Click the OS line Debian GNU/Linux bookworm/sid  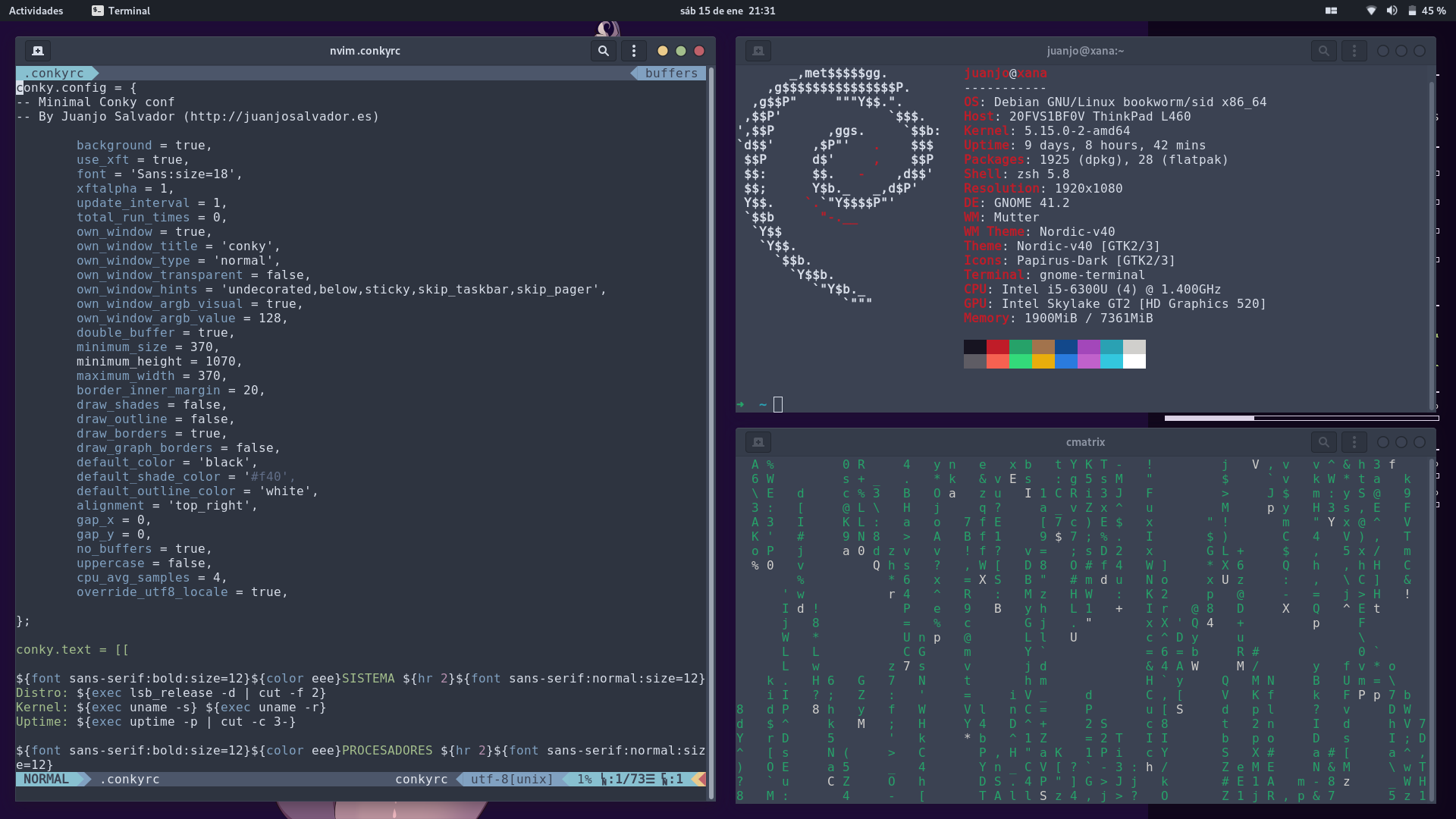tap(1116, 102)
